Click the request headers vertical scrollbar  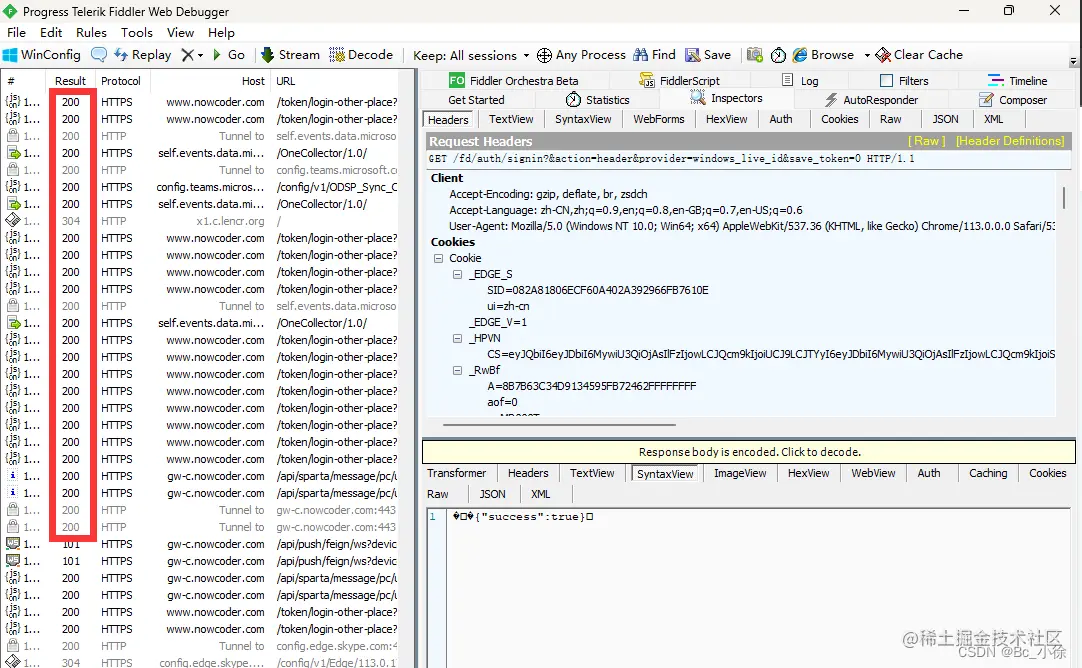pyautogui.click(x=1064, y=197)
